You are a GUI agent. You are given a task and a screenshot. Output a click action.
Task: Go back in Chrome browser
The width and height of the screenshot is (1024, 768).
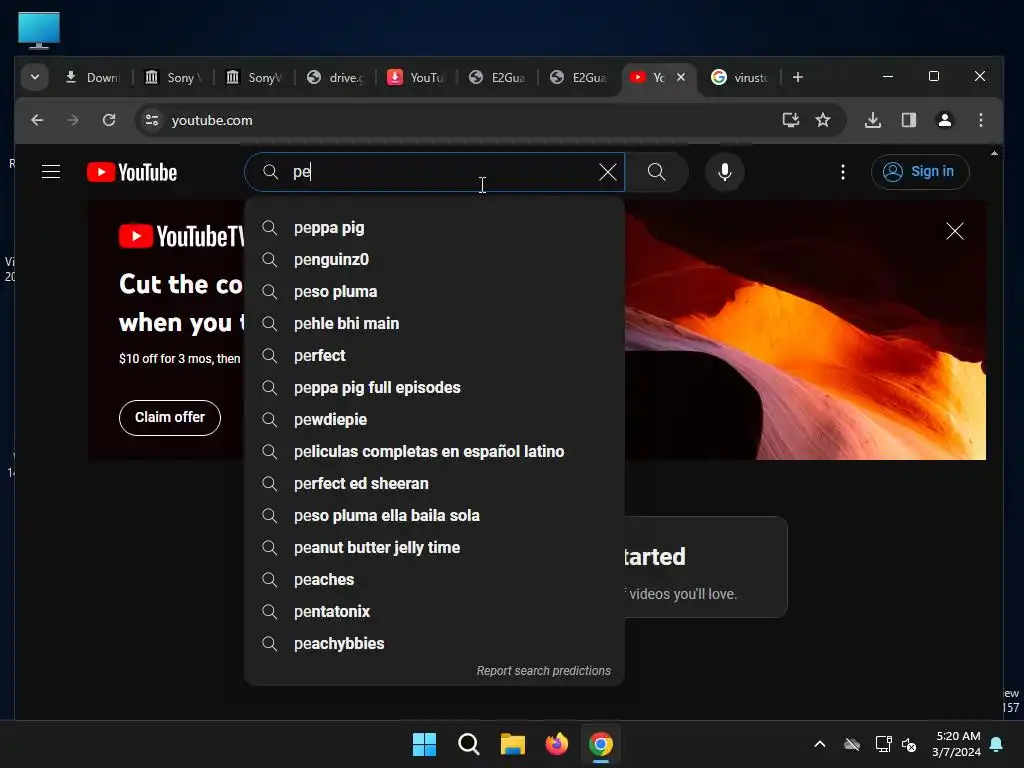(x=37, y=120)
